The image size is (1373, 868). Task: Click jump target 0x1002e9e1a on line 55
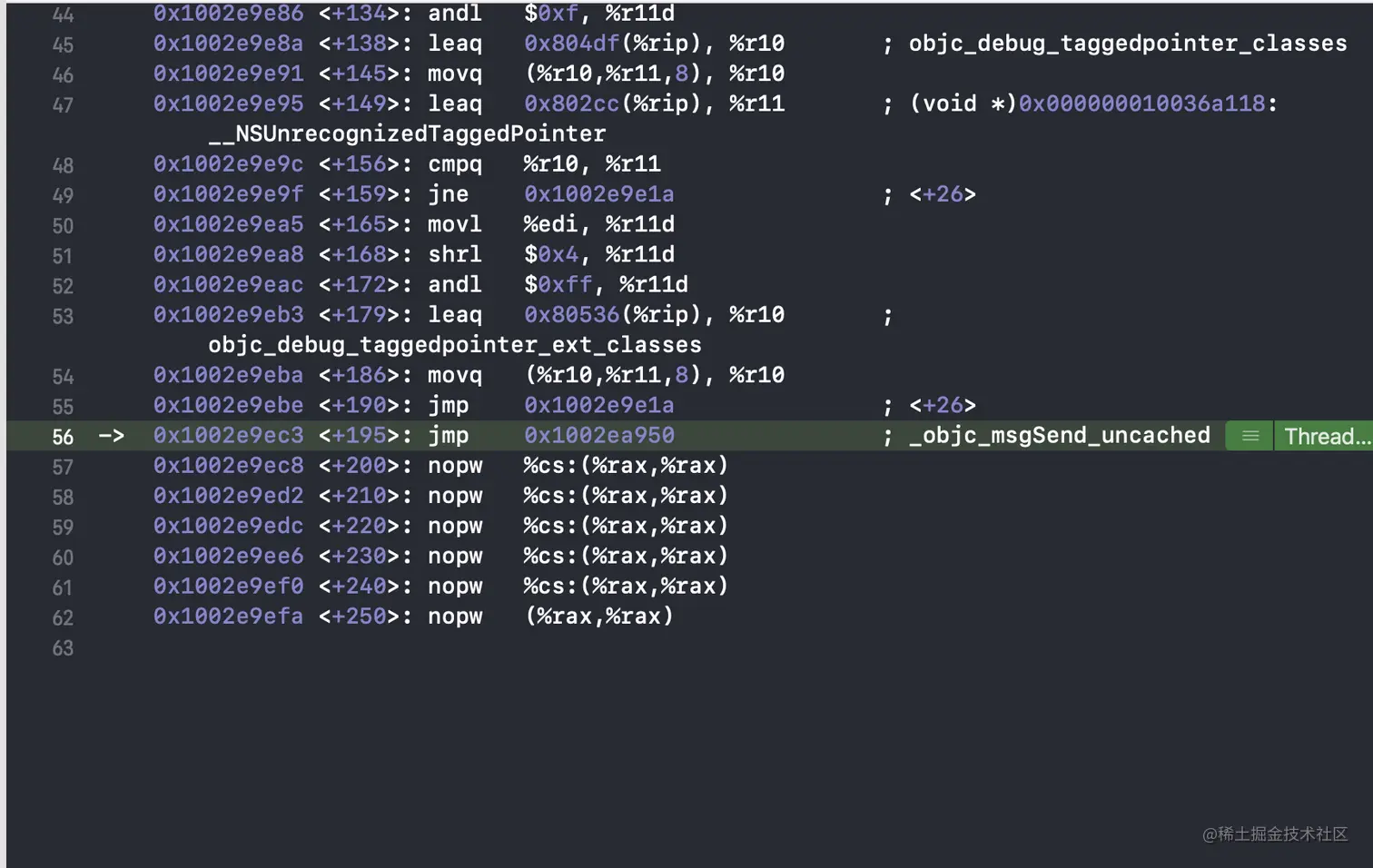(x=599, y=404)
